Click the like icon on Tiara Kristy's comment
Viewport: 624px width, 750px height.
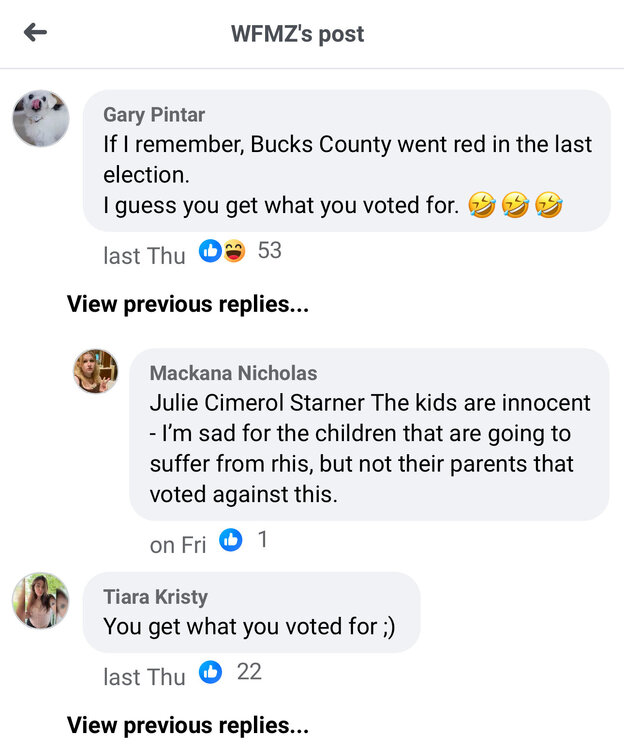point(210,673)
